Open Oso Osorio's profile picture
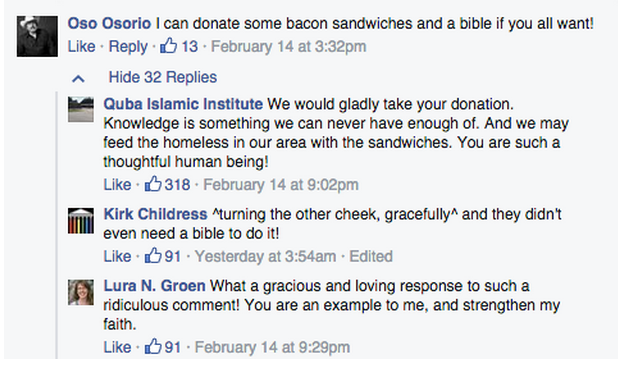Screen dimensions: 618x371 [x=37, y=36]
